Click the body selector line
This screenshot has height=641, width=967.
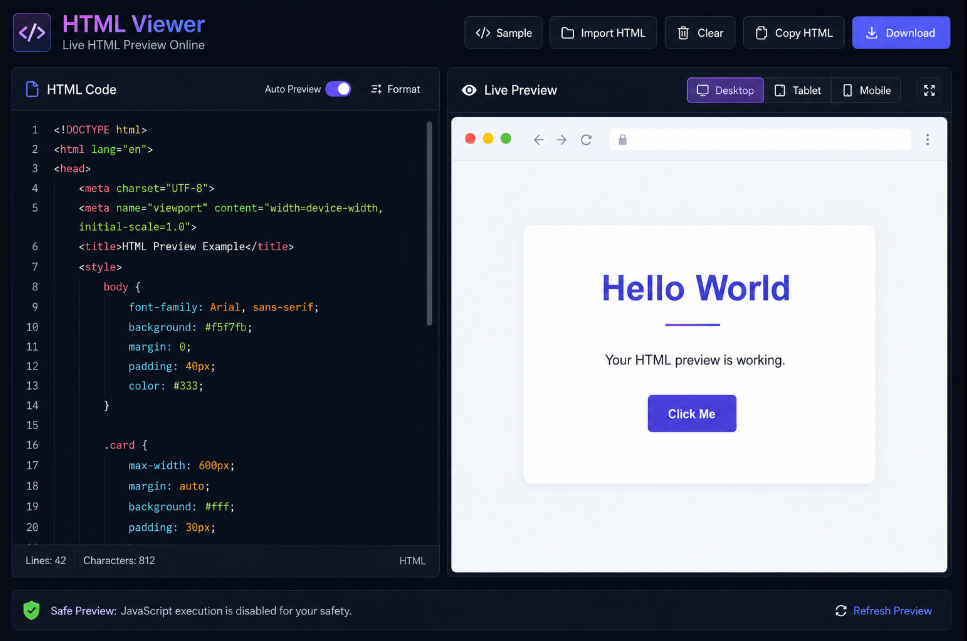(x=122, y=287)
